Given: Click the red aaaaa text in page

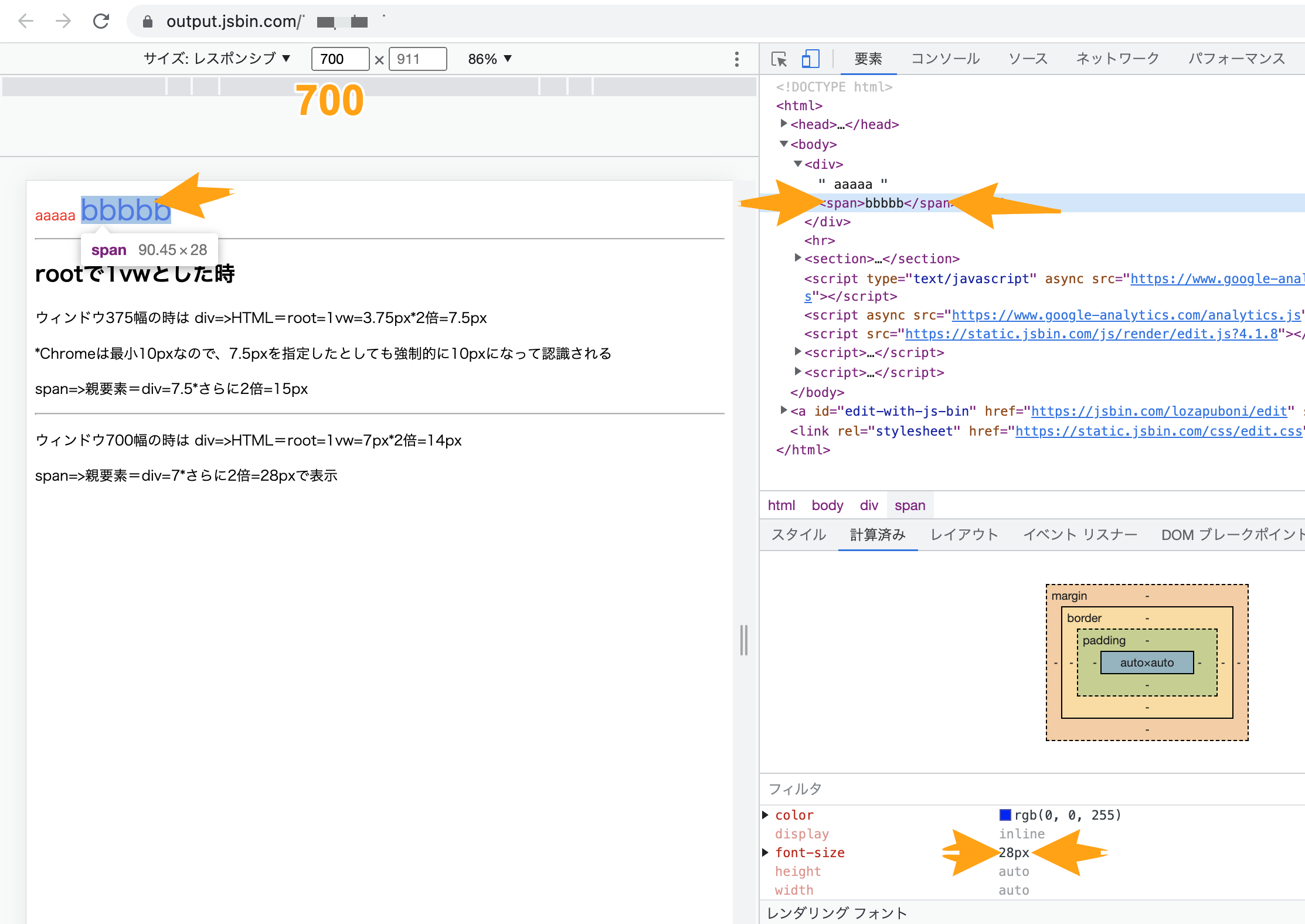Looking at the screenshot, I should pos(55,216).
